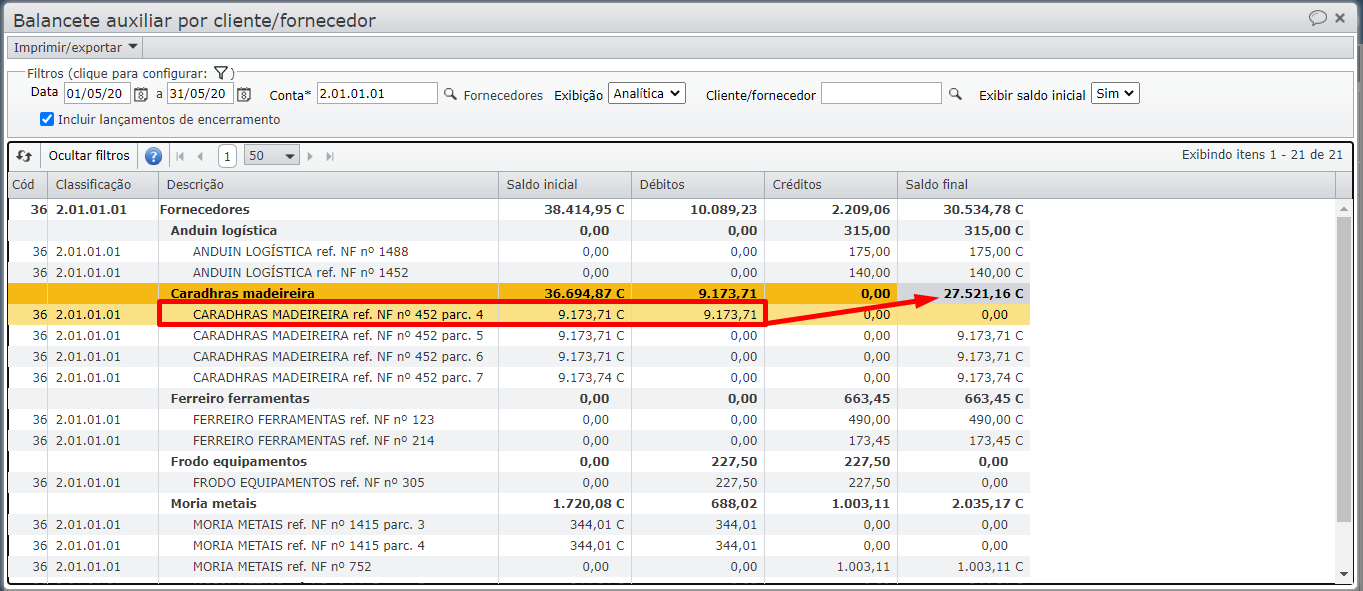Click the filter funnel configuration icon

point(222,73)
